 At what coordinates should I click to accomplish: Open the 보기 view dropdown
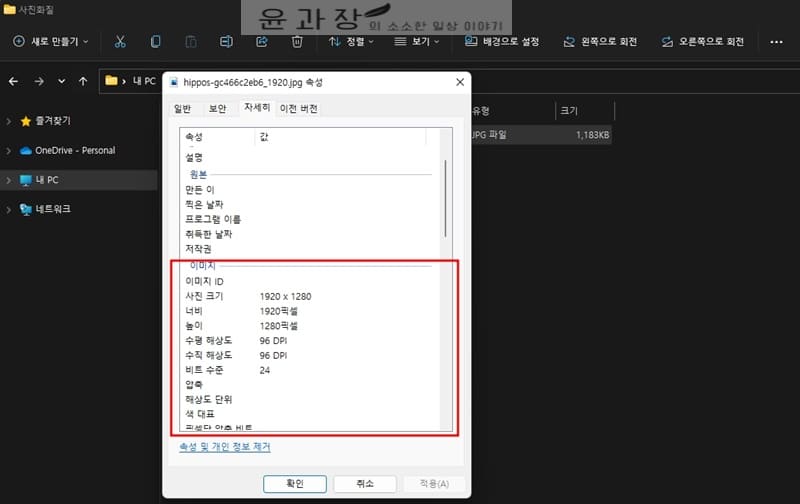tap(419, 42)
